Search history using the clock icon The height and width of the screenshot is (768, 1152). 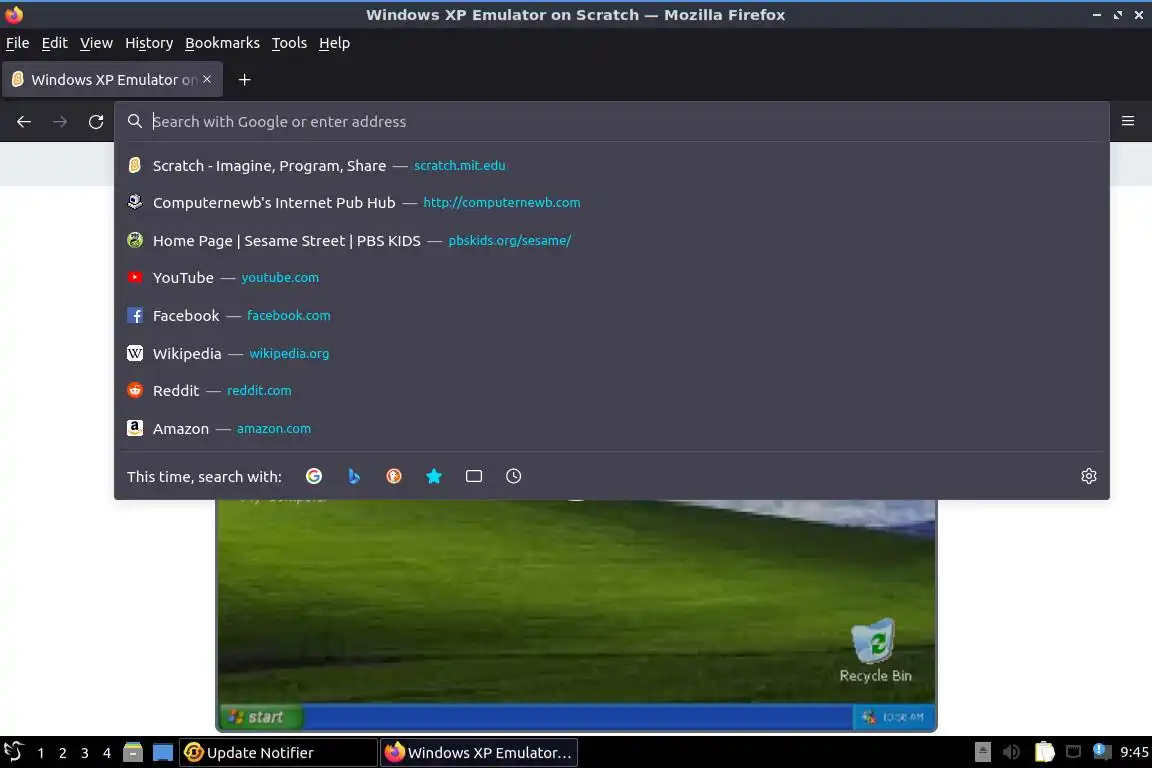[x=514, y=476]
